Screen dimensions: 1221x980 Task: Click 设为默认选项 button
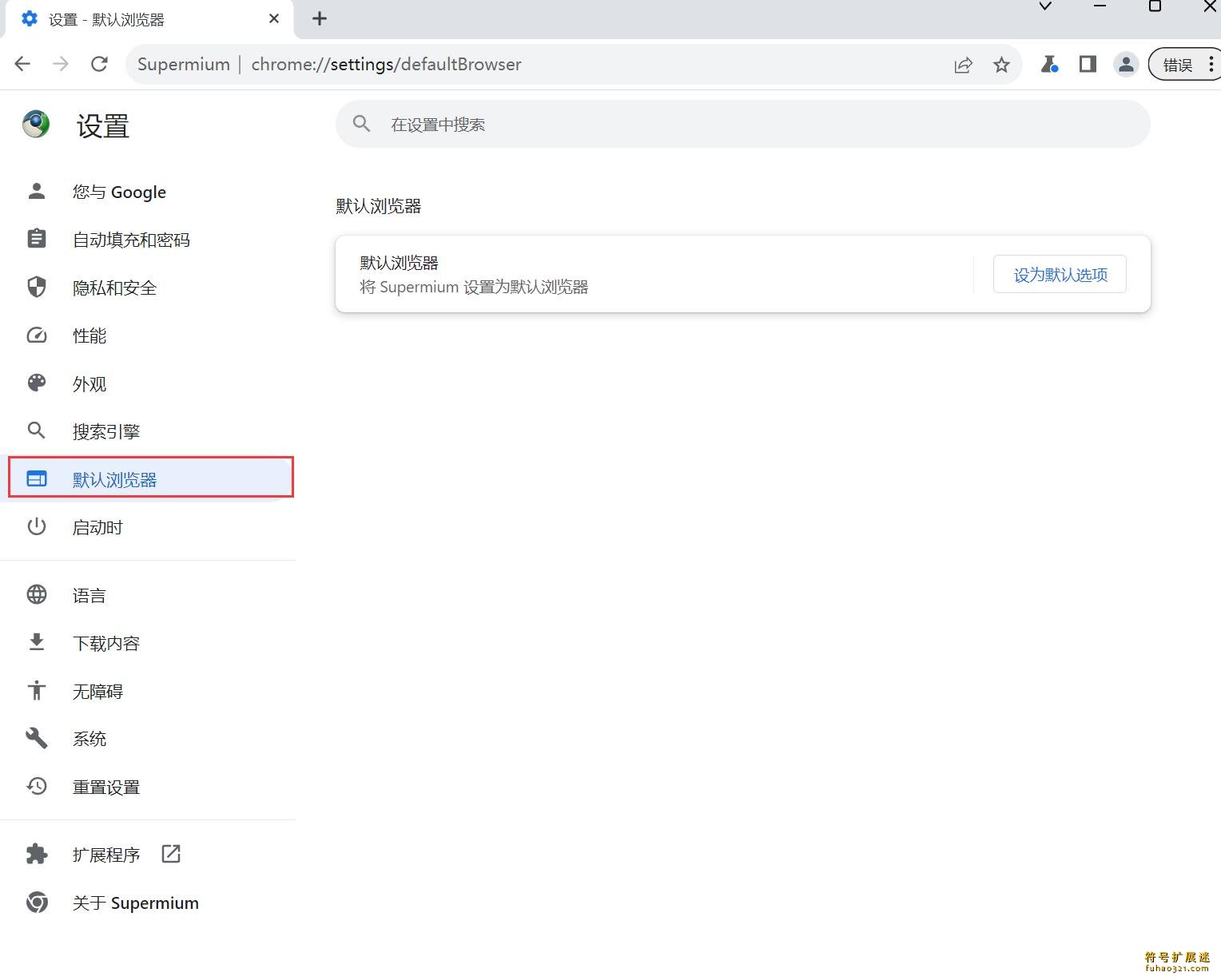click(1060, 275)
